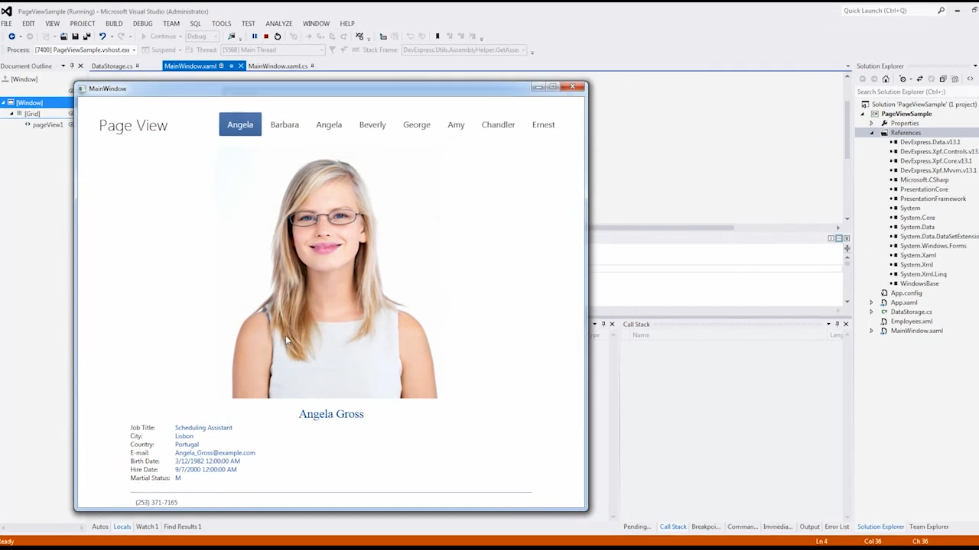Click the Pending Changes Filter icon
This screenshot has width=979, height=550.
tap(903, 79)
